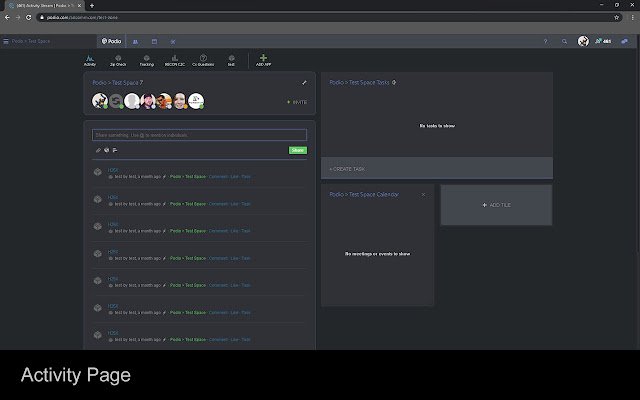Click the browser address bar
Screen dimensions: 640x400
click(327, 18)
